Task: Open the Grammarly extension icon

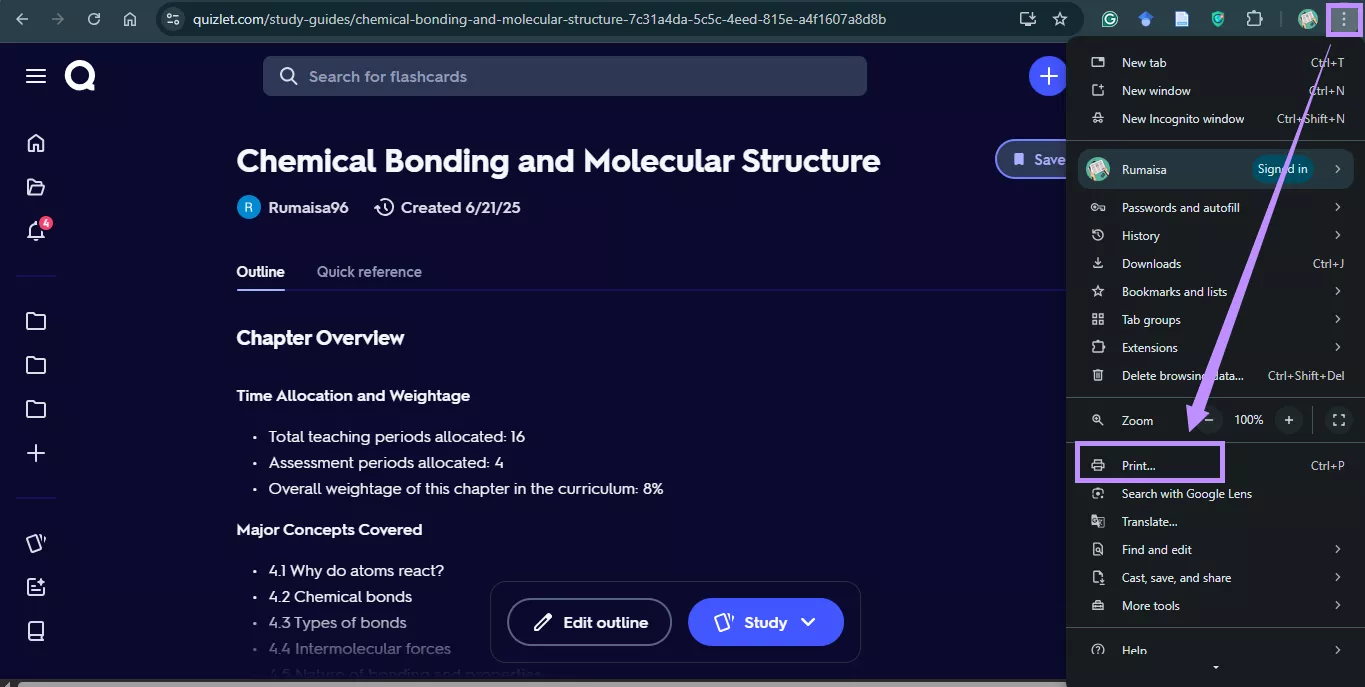Action: pyautogui.click(x=1110, y=18)
